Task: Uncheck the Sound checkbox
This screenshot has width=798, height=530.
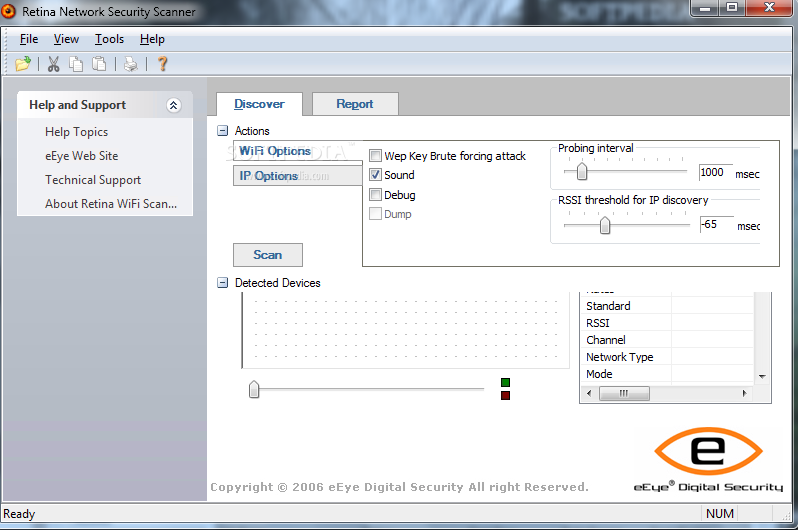Action: [376, 175]
